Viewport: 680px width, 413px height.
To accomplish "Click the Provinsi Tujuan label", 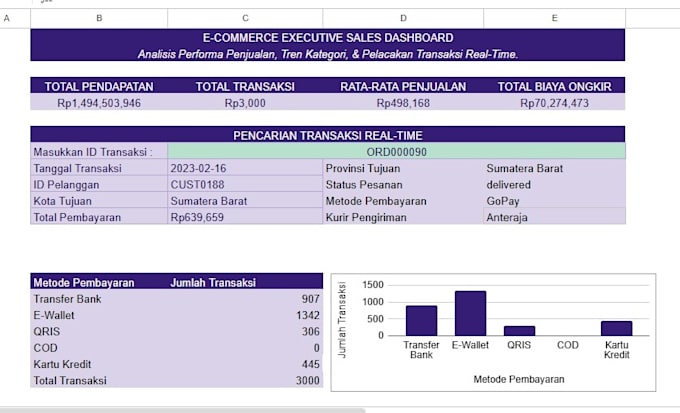I will 363,168.
